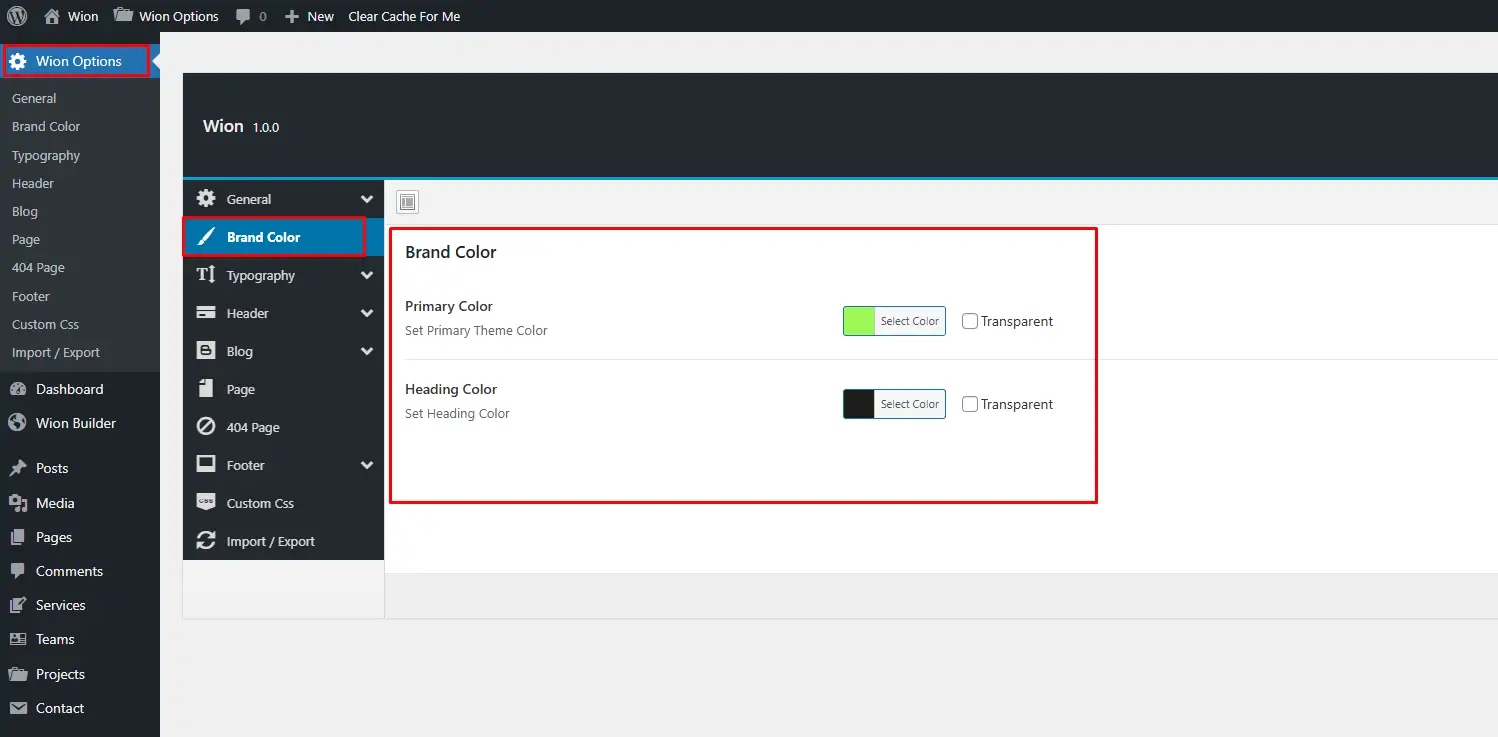Click the black Heading Color swatch
Image resolution: width=1498 pixels, height=737 pixels.
[859, 404]
